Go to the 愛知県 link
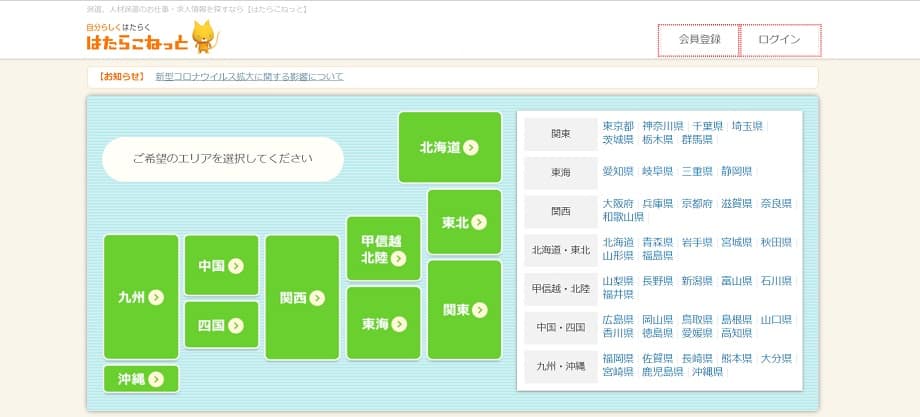Screen dimensions: 920x417 (x=618, y=171)
